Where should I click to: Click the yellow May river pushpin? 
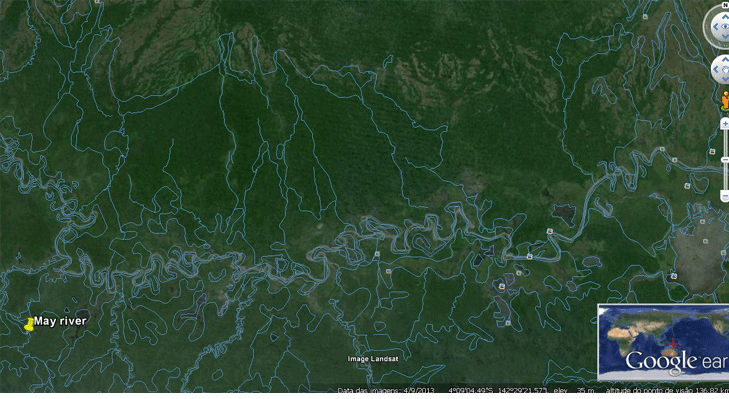[x=29, y=324]
